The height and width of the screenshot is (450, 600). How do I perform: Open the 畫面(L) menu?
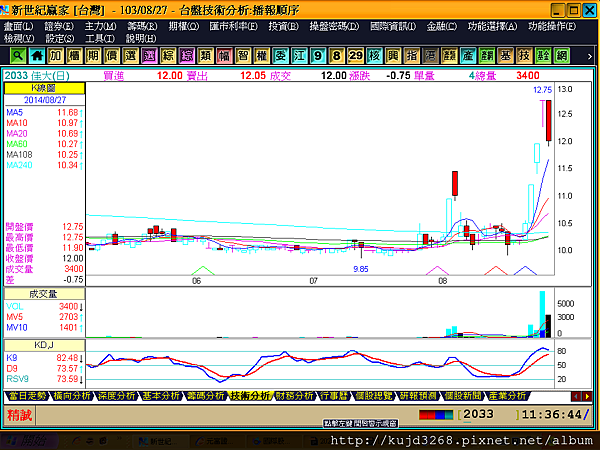tap(18, 26)
